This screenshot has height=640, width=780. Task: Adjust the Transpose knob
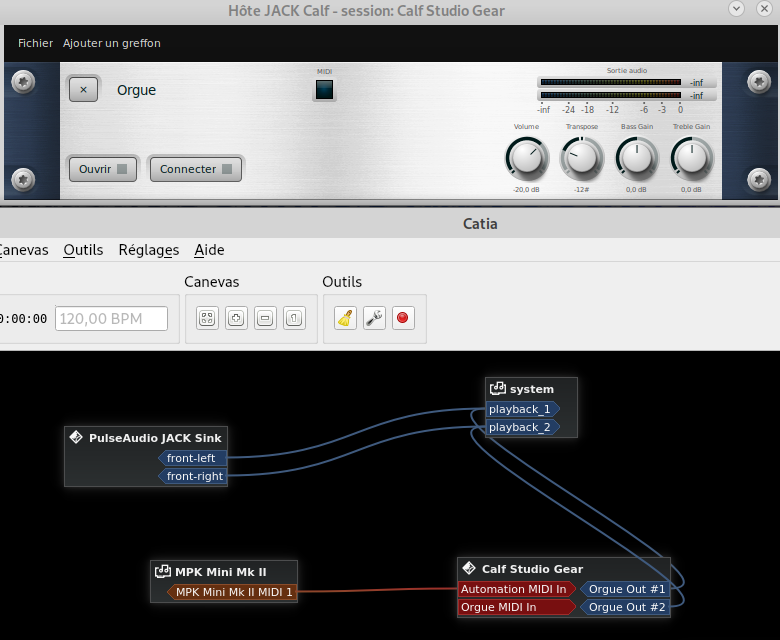(582, 159)
